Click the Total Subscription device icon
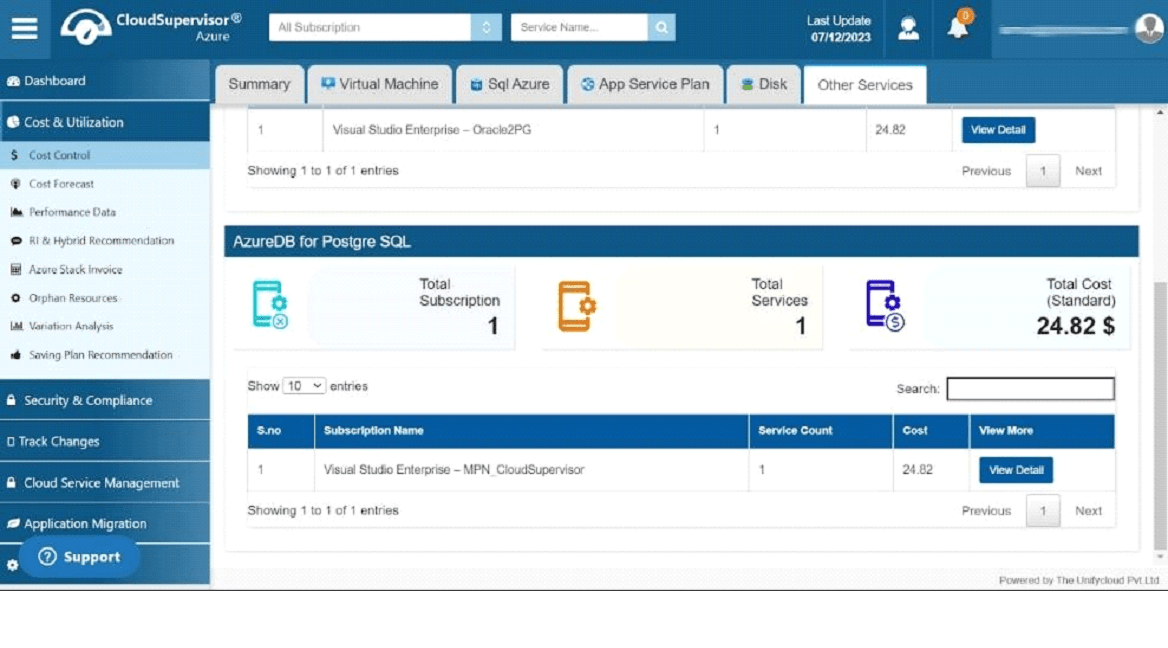Screen dimensions: 1168x648 (x=270, y=304)
